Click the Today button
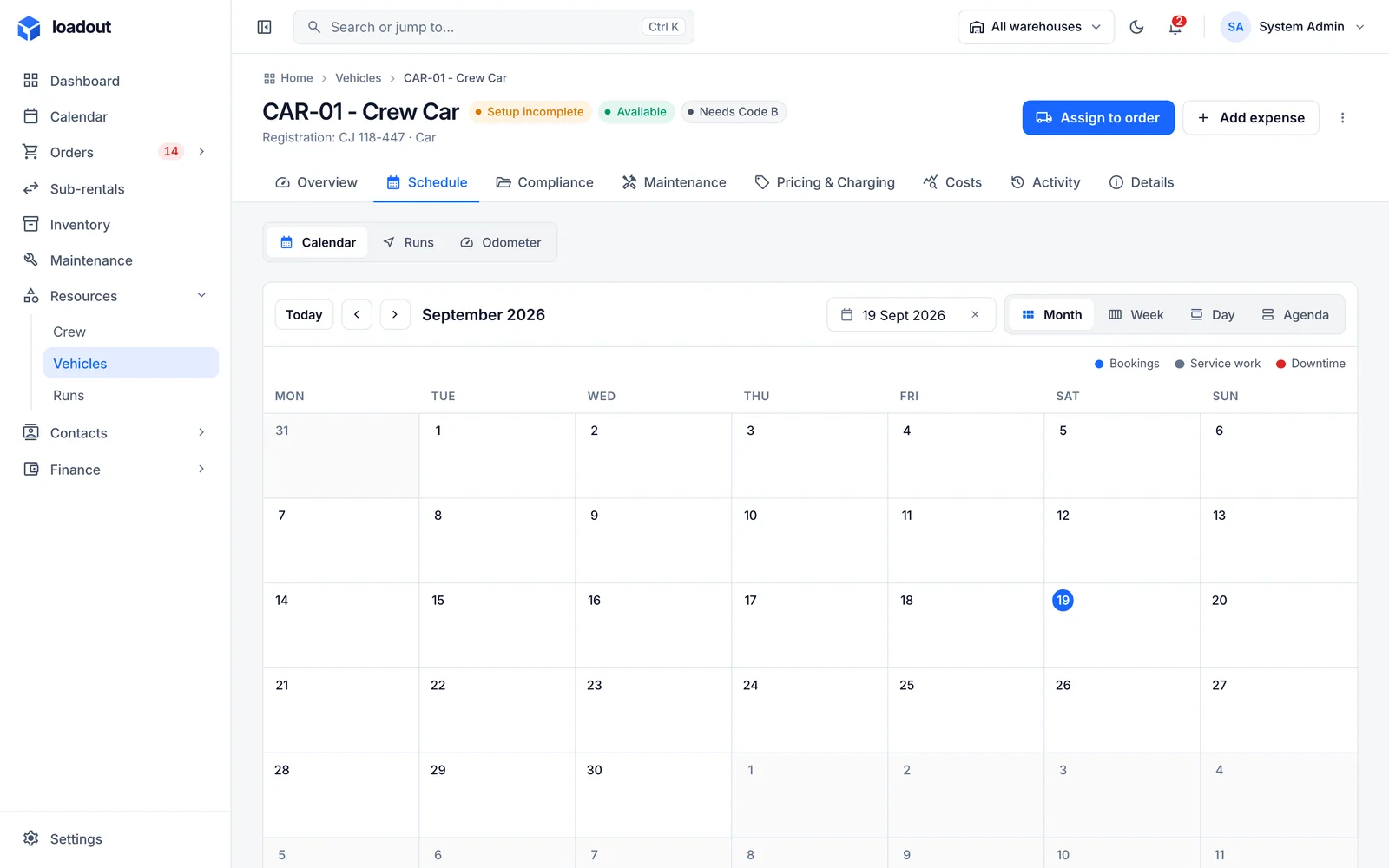The image size is (1389, 868). [304, 314]
